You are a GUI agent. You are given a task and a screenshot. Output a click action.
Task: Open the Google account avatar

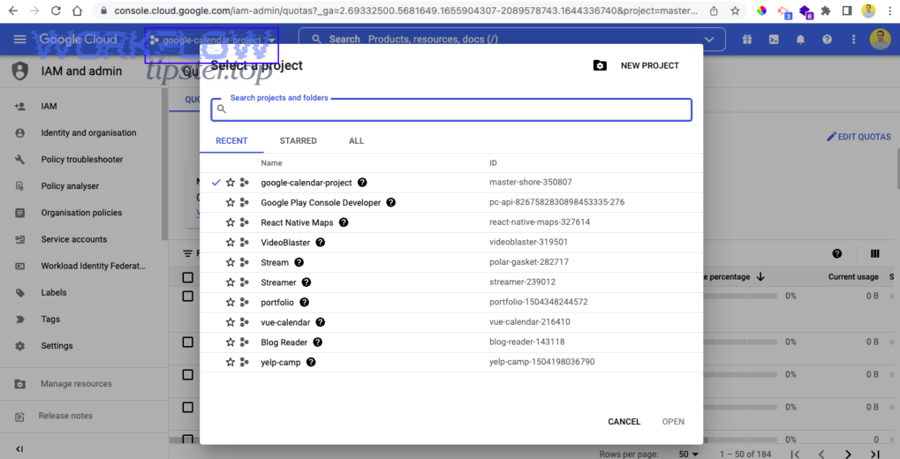coord(880,40)
